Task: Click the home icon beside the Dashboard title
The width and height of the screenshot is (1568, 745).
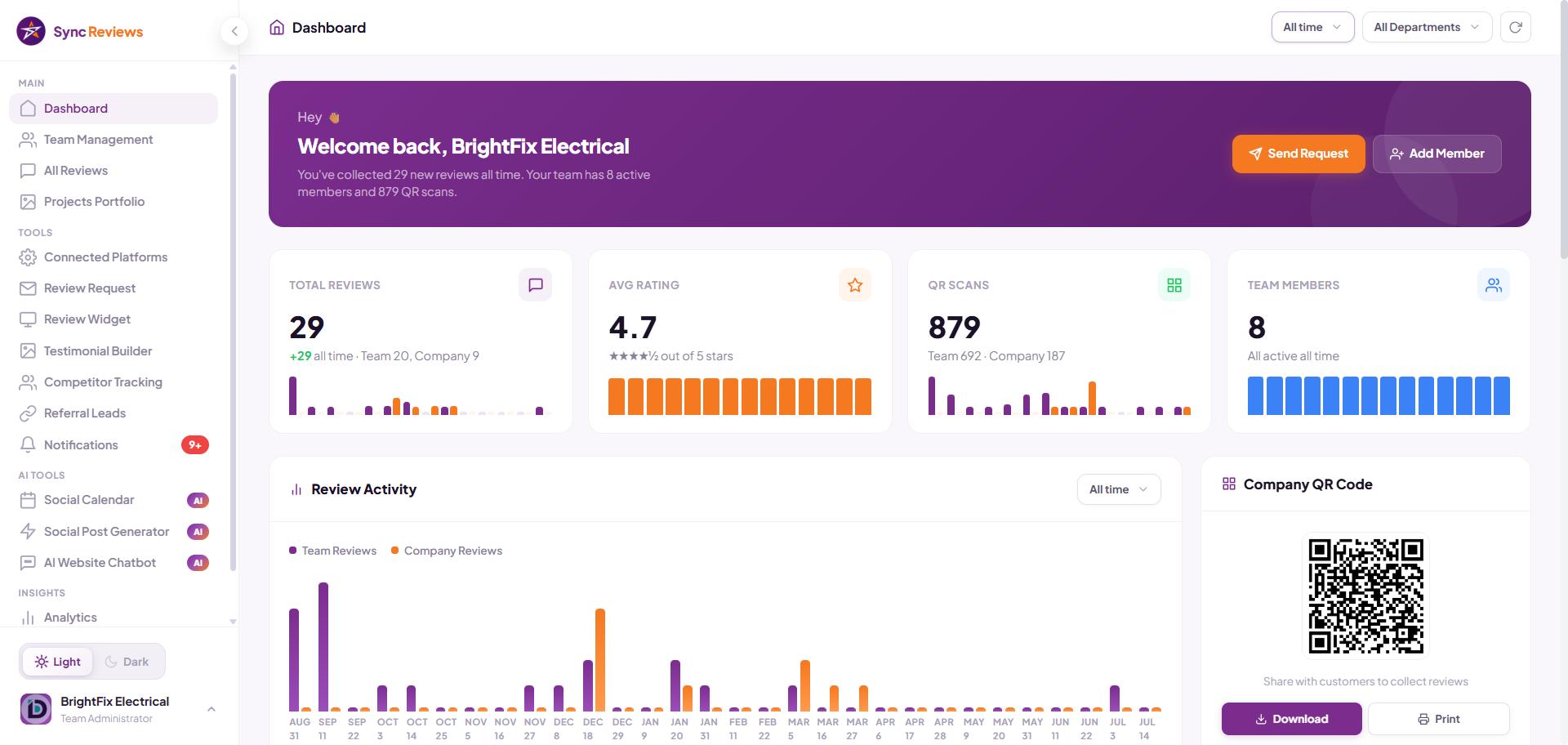Action: pos(277,28)
